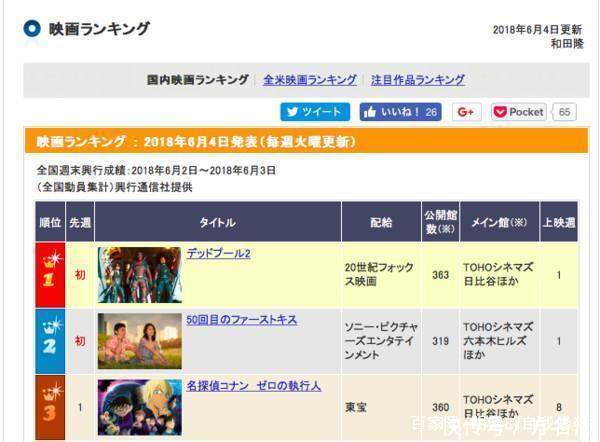600x442 pixels.
Task: Click the Pocket count bubble showing 65
Action: click(x=564, y=112)
